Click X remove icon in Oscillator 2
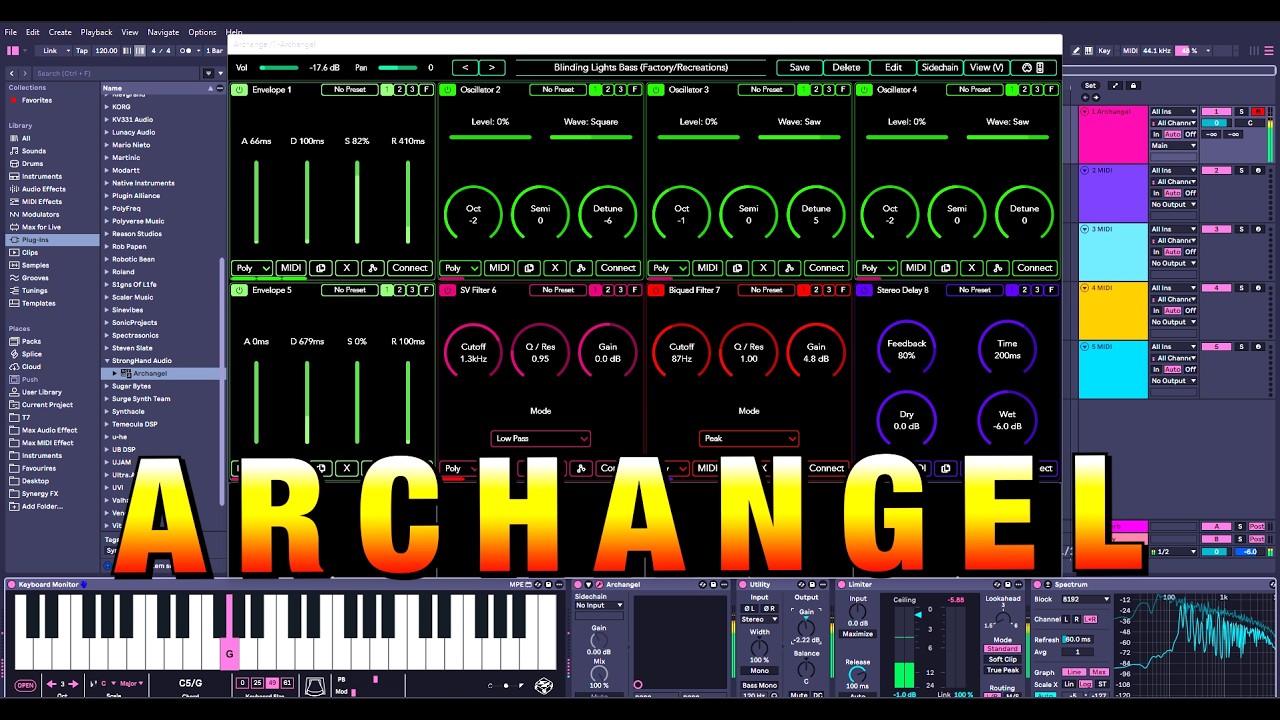This screenshot has height=720, width=1280. tap(555, 268)
